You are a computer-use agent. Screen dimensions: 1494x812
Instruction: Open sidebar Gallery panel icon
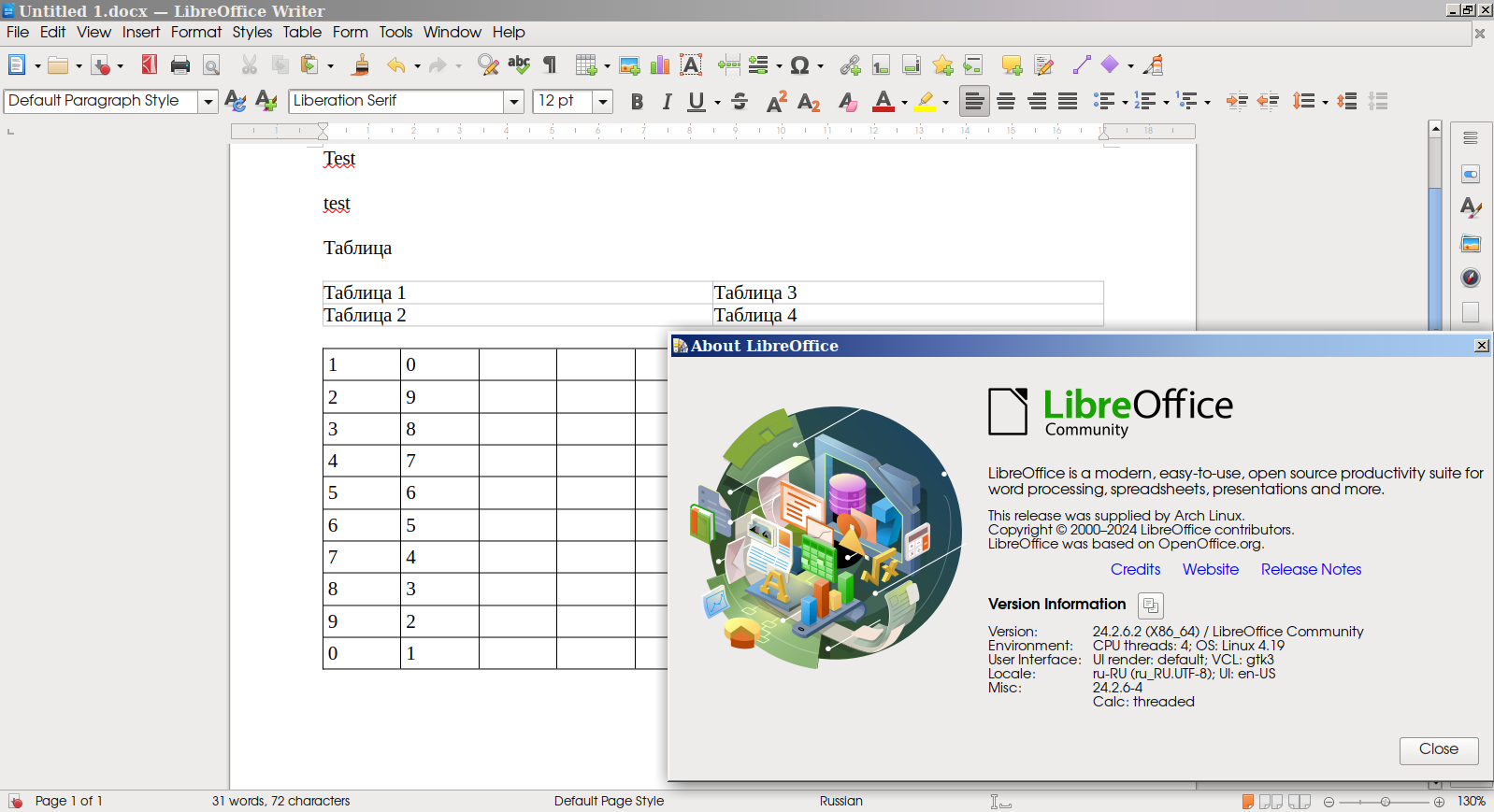1471,244
